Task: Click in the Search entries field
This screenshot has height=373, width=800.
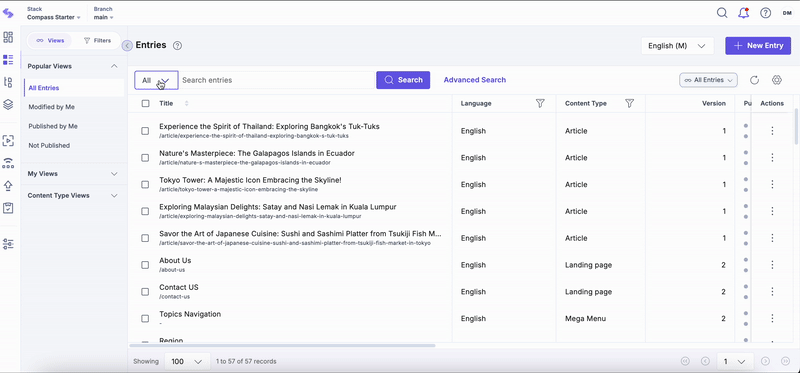Action: [x=277, y=80]
